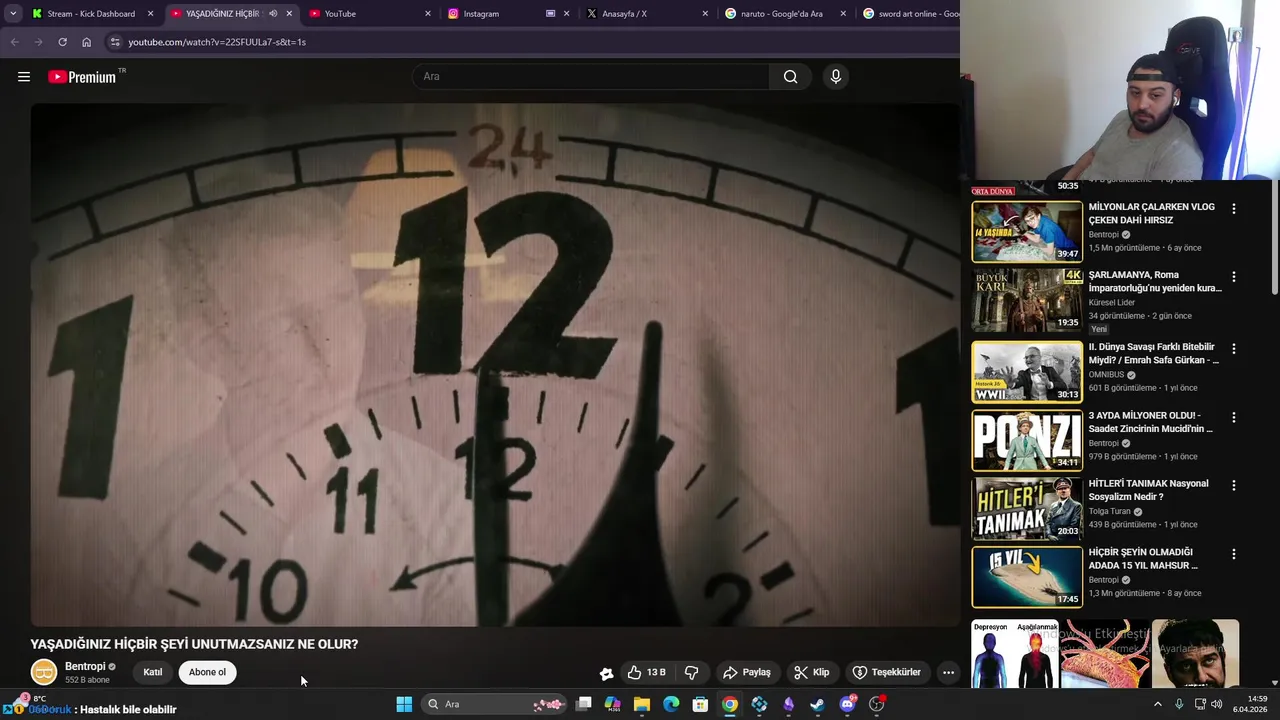The width and height of the screenshot is (1280, 720).
Task: Play the MİLYONLAR ÇALARKEN VLOG thumbnail
Action: click(1027, 232)
